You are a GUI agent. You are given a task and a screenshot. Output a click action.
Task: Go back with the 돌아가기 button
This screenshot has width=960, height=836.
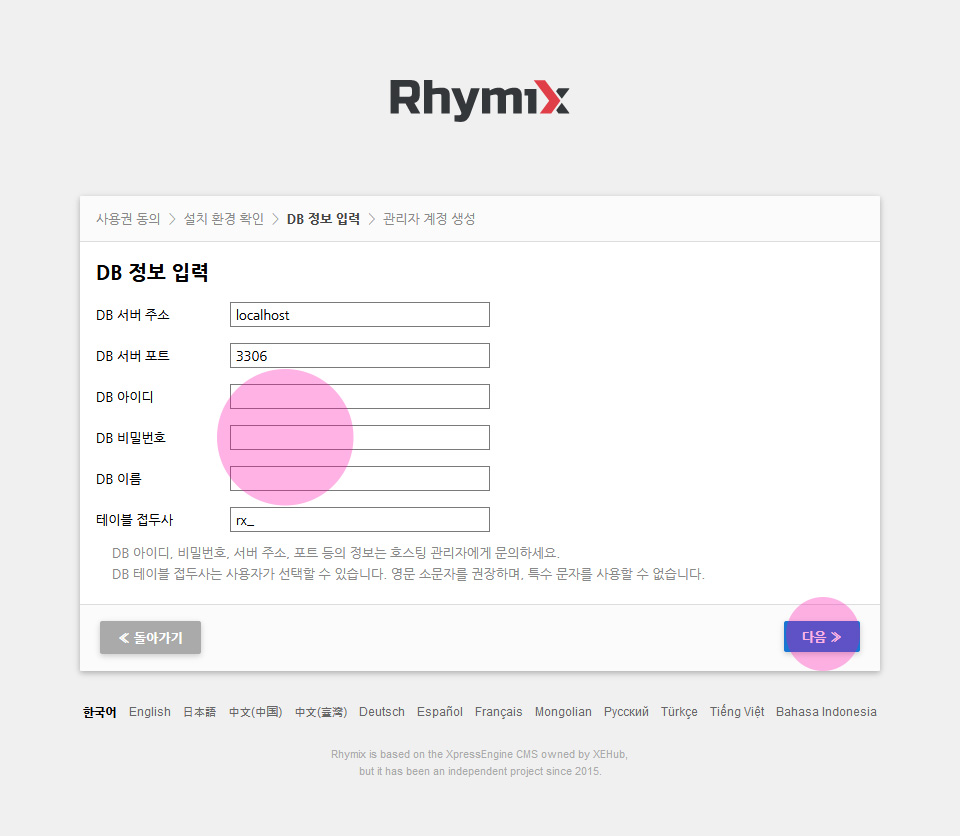151,638
